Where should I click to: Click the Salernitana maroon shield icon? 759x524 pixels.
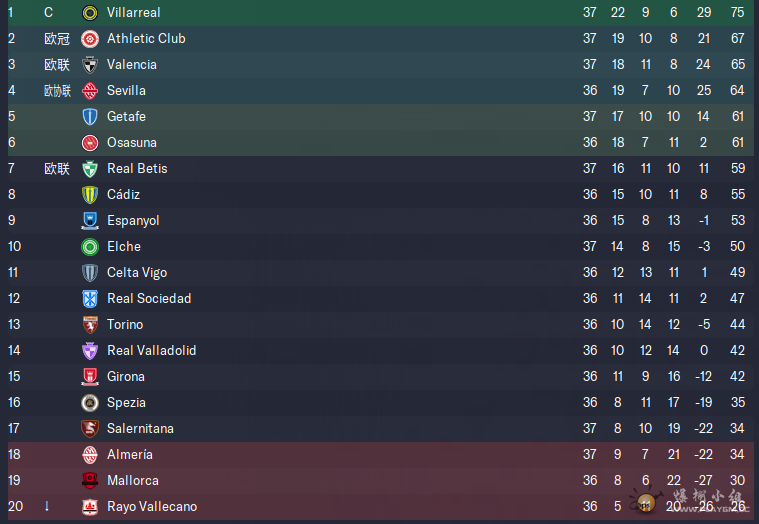[x=90, y=429]
